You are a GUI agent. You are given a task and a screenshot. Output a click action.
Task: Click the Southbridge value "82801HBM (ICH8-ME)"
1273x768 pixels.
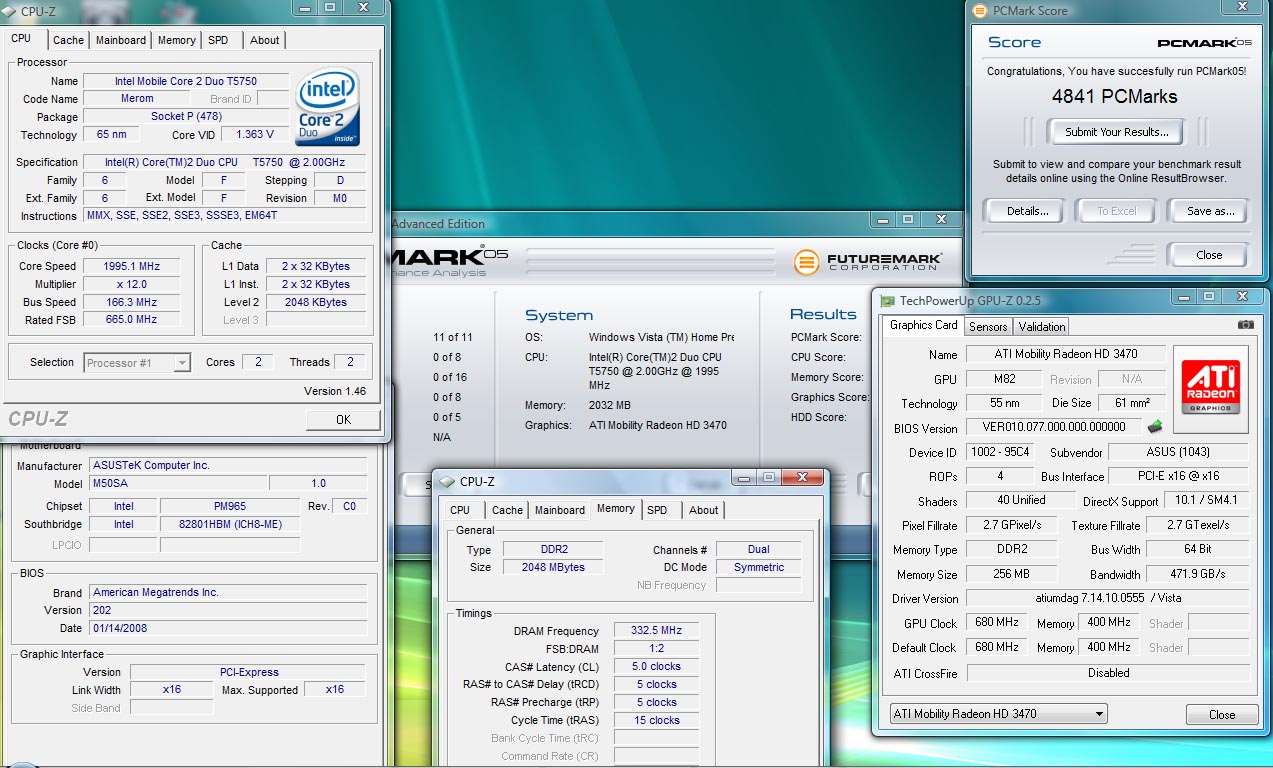[230, 524]
